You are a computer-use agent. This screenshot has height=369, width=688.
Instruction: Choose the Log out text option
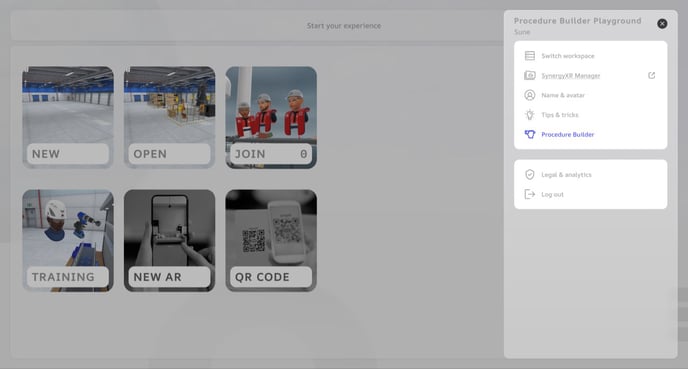tap(552, 194)
